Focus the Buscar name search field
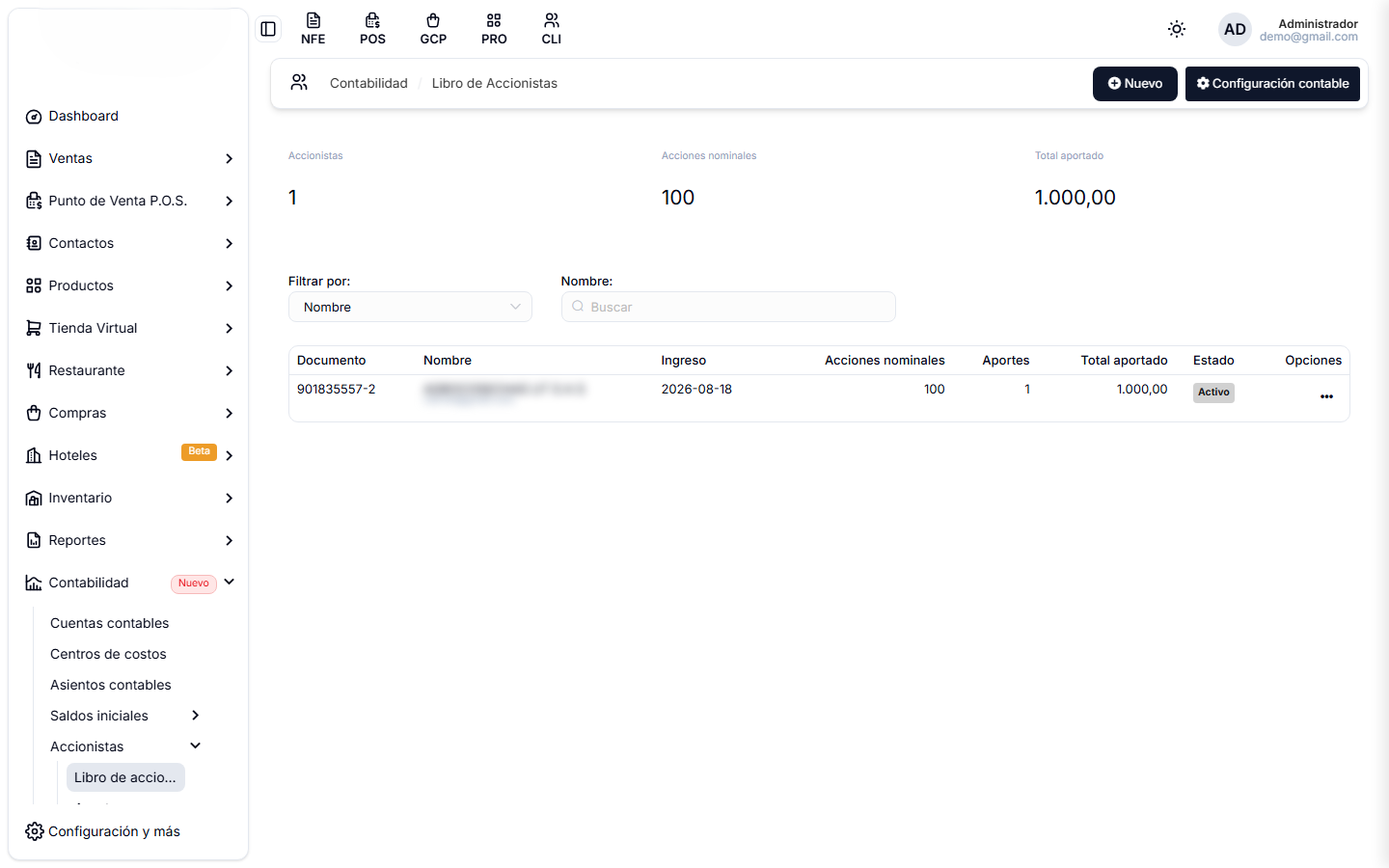The height and width of the screenshot is (868, 1389). pos(728,307)
